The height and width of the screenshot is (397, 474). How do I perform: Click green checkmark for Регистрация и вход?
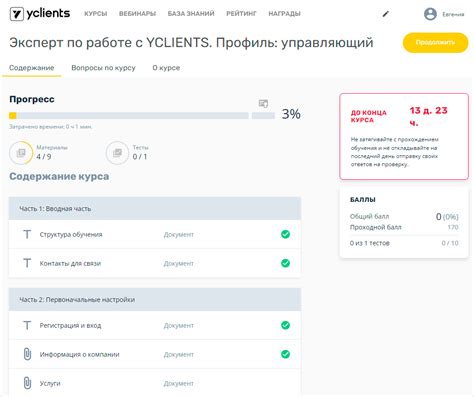point(285,325)
